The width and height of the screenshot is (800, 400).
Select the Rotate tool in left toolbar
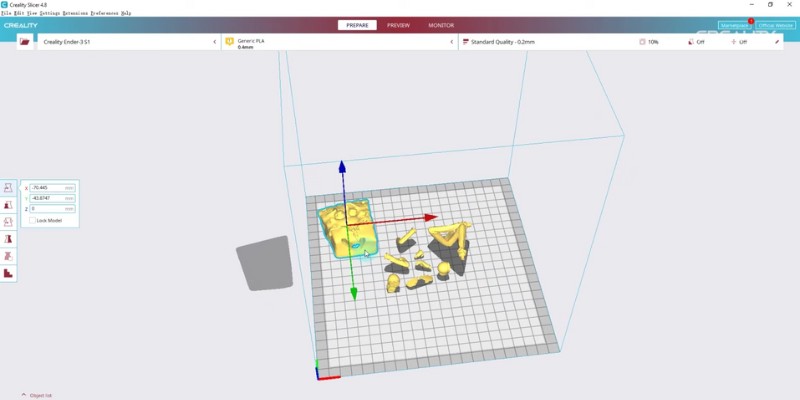8,222
